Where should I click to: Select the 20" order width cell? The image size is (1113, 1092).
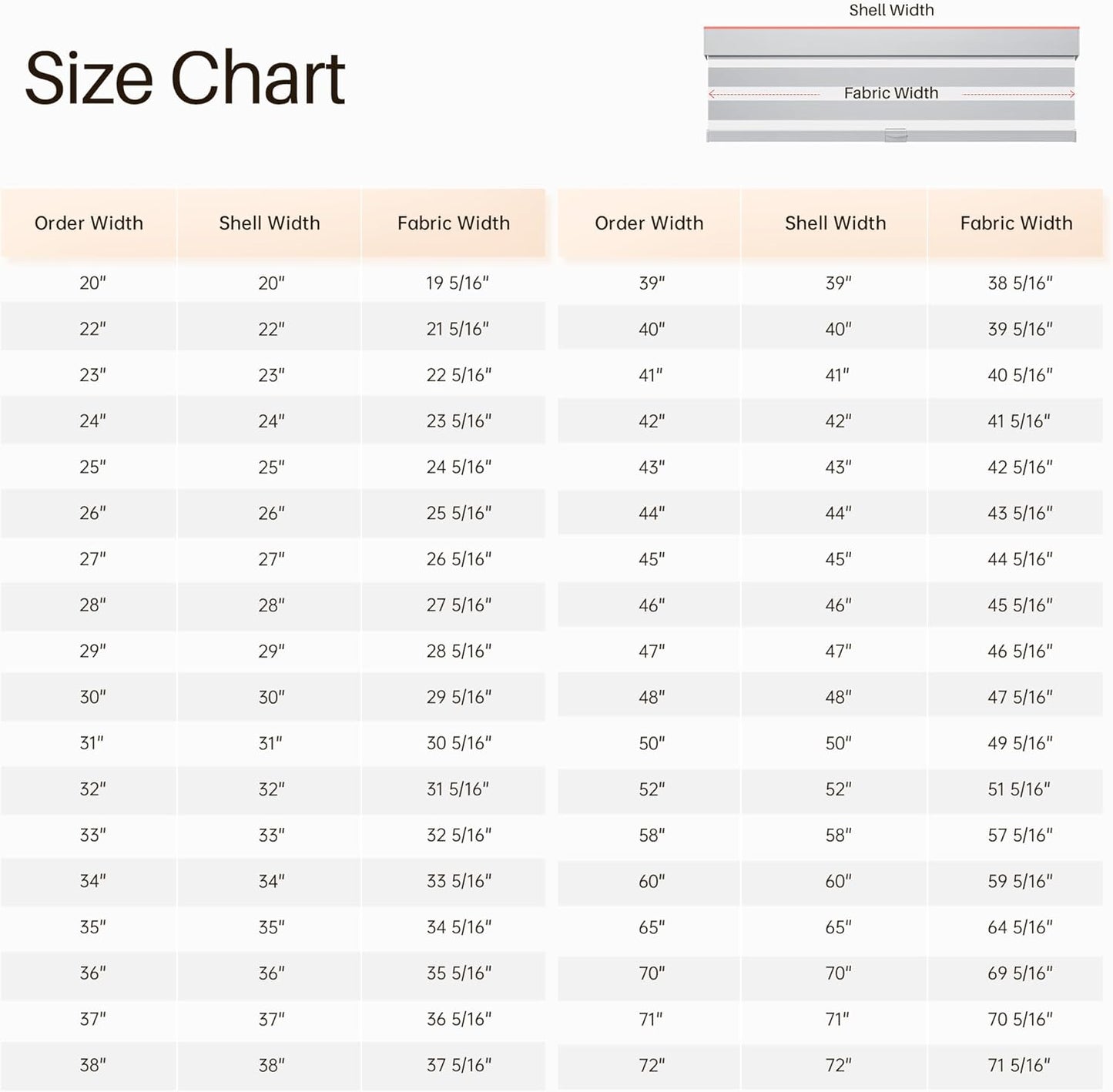tap(92, 283)
